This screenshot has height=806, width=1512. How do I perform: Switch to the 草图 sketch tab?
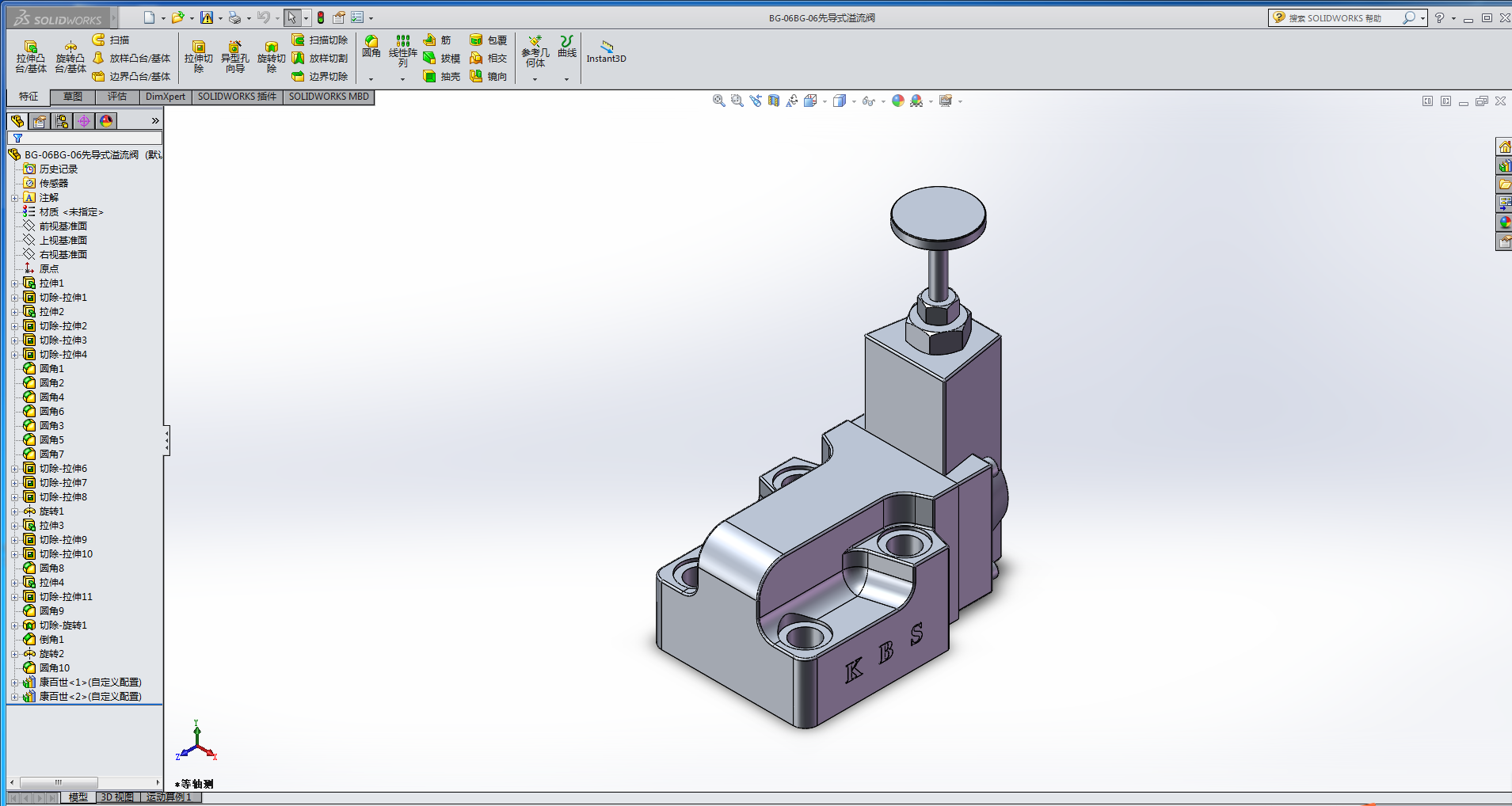pyautogui.click(x=73, y=97)
